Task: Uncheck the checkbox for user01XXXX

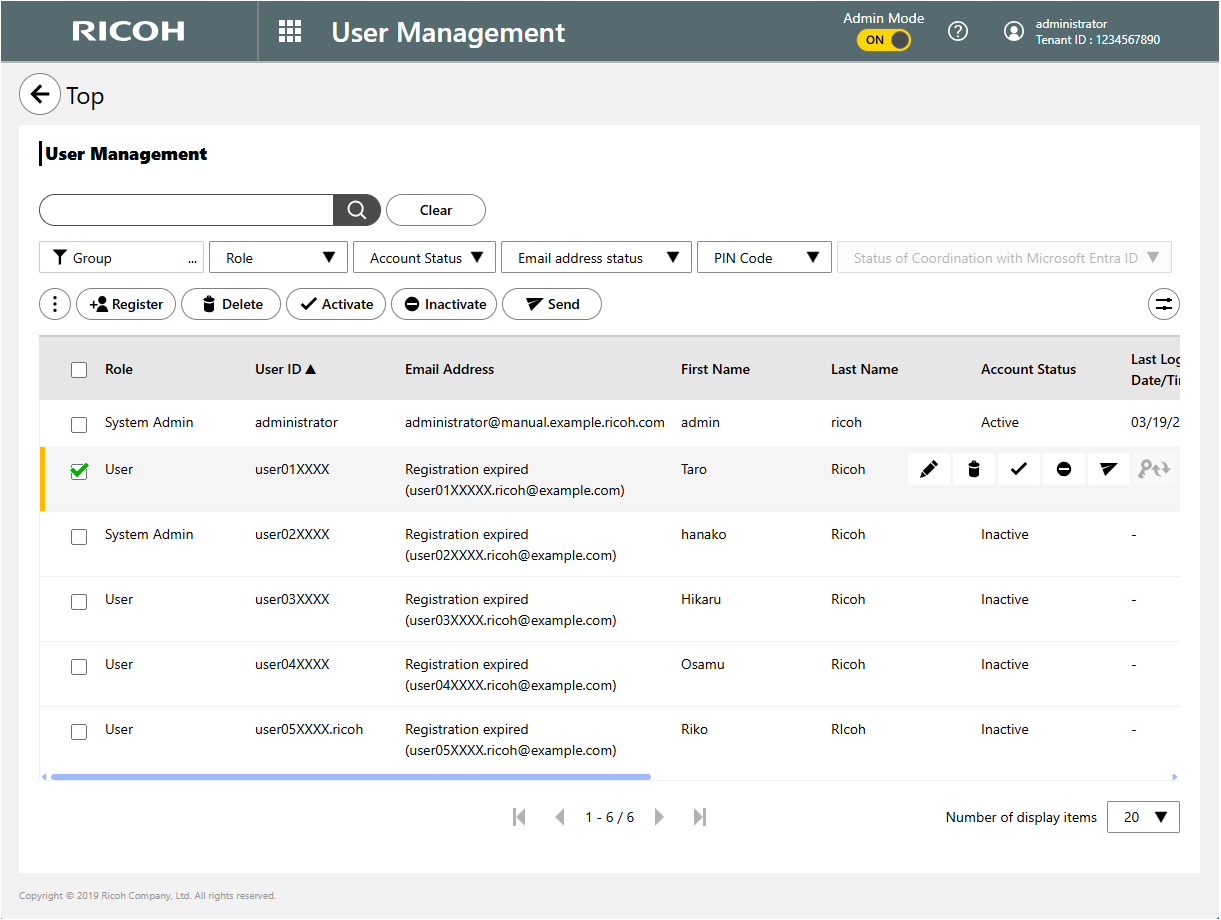Action: click(x=79, y=471)
